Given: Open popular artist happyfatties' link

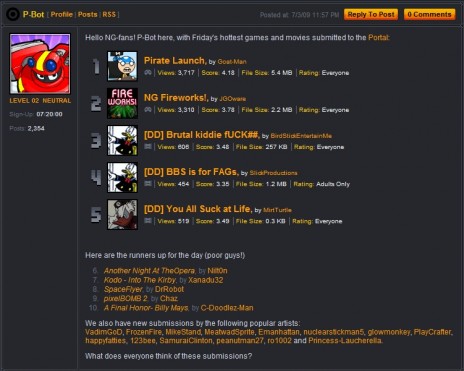Looking at the screenshot, I should tap(106, 341).
